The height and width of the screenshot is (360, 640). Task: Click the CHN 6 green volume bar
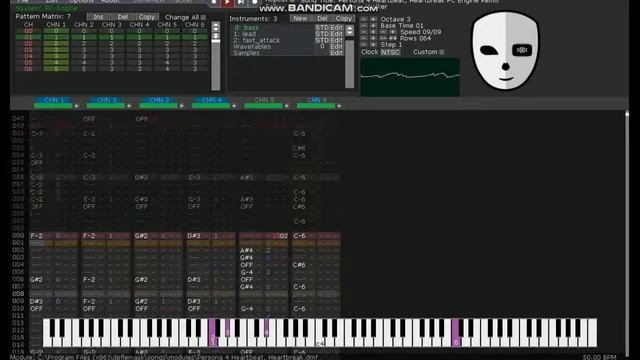coord(316,106)
